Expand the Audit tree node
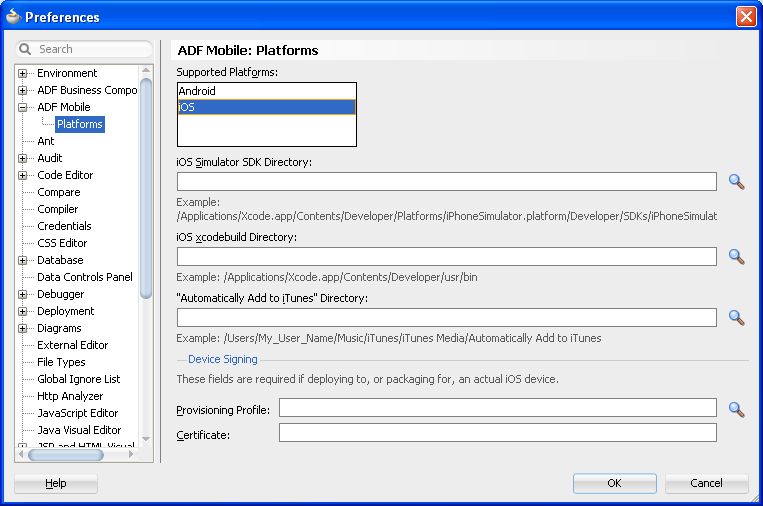Image resolution: width=763 pixels, height=506 pixels. point(22,159)
